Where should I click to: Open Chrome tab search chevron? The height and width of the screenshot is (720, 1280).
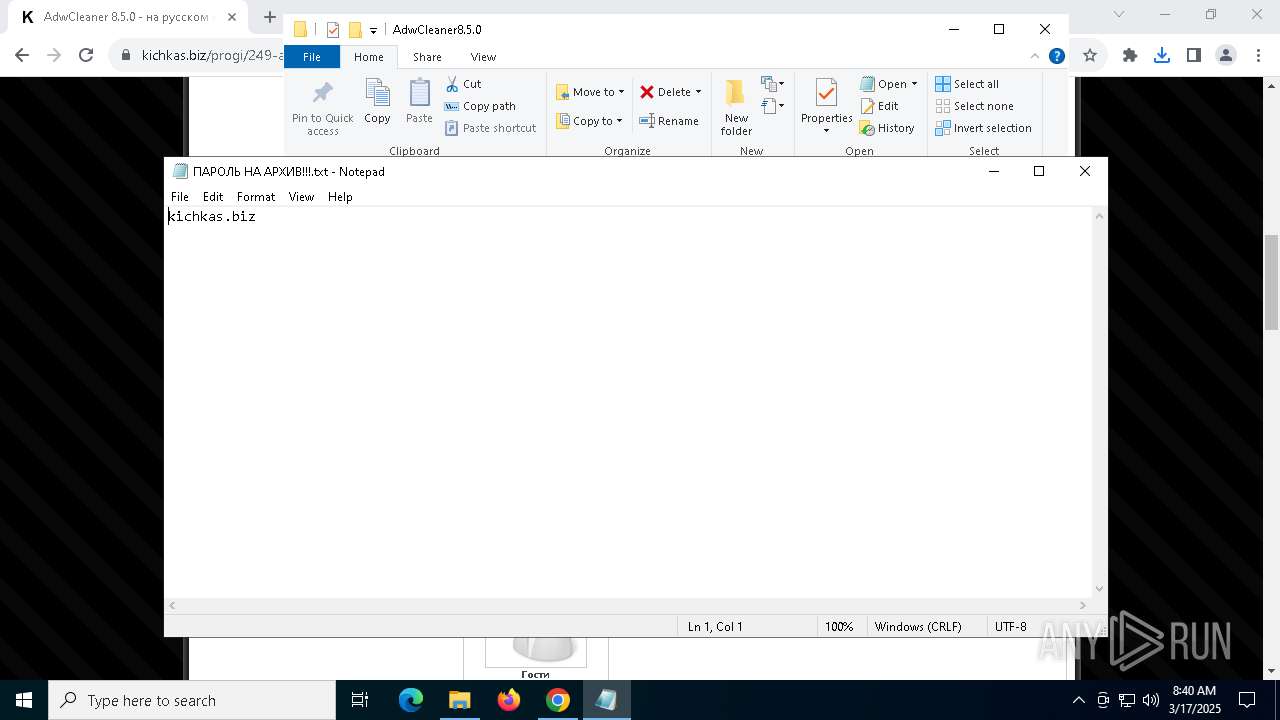1119,14
